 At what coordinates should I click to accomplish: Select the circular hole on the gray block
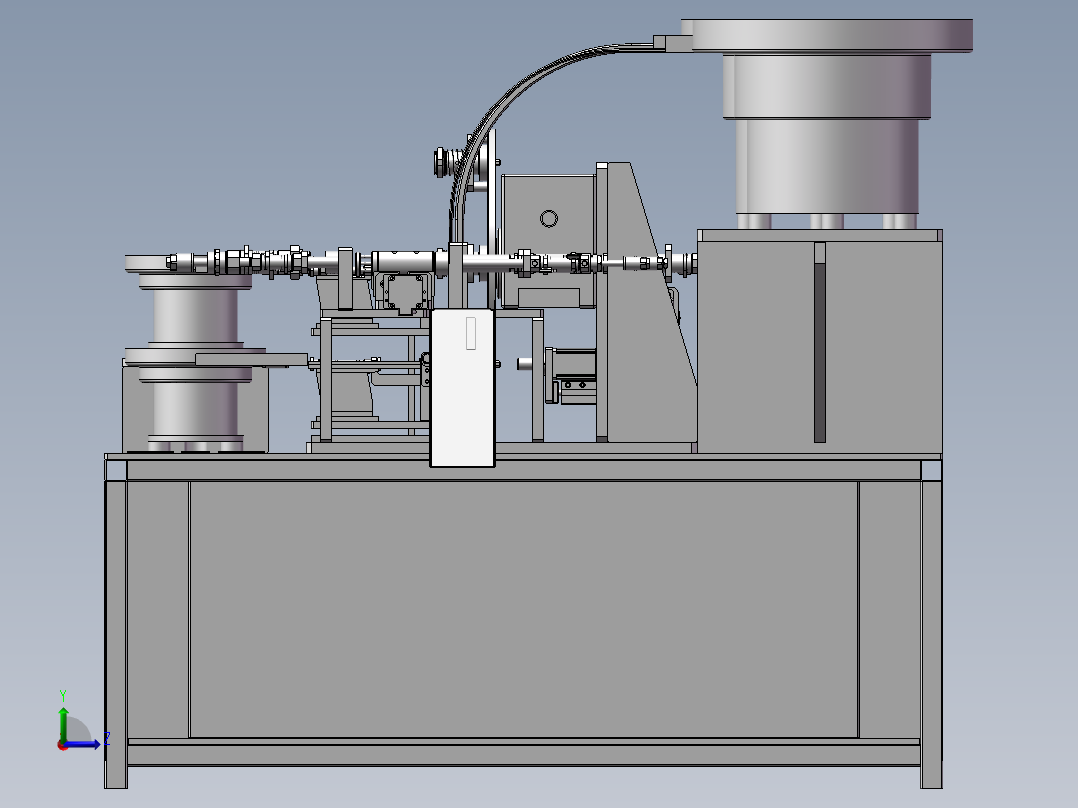tap(549, 219)
